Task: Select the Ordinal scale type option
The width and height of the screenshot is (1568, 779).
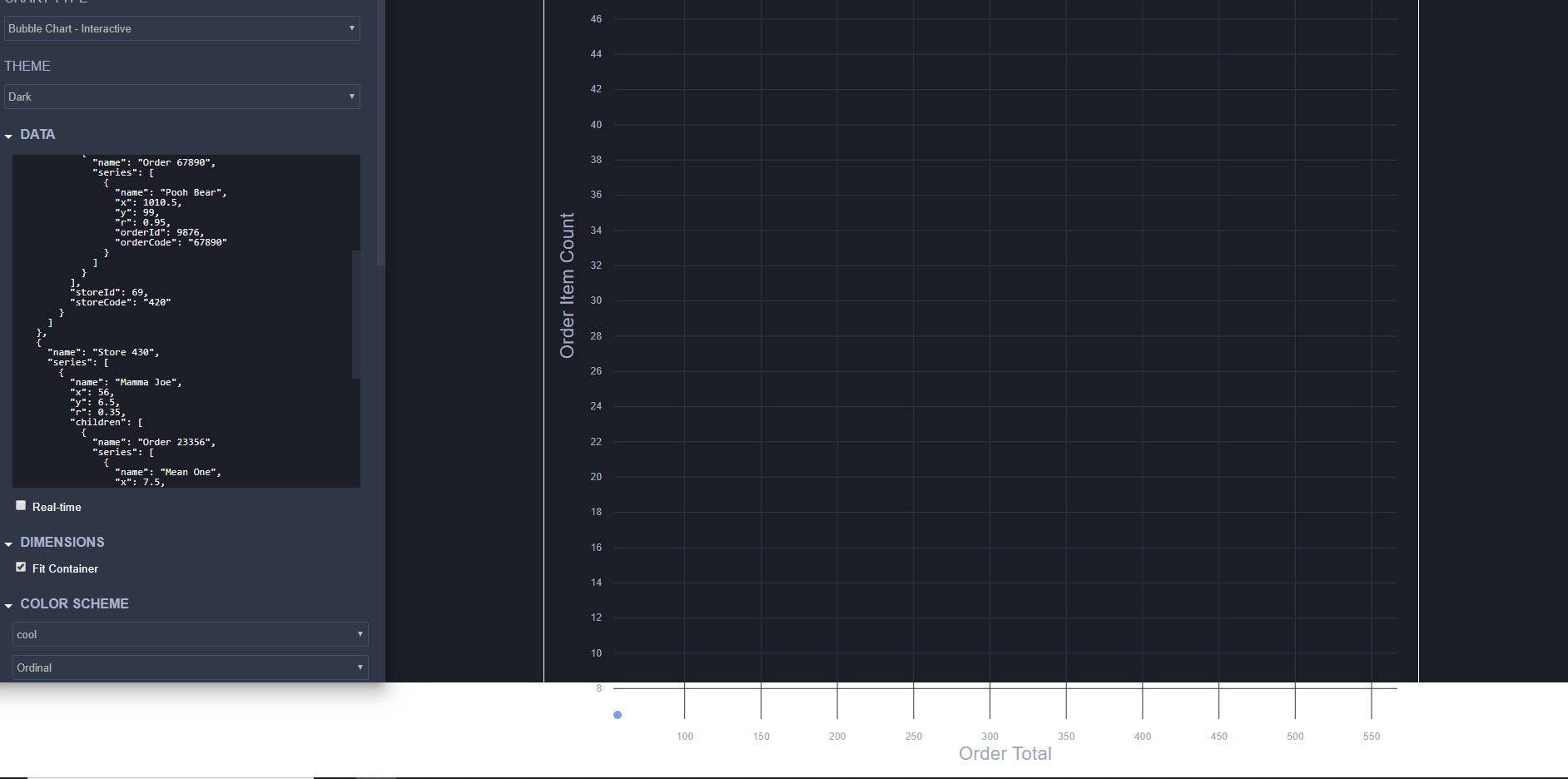Action: (x=190, y=667)
